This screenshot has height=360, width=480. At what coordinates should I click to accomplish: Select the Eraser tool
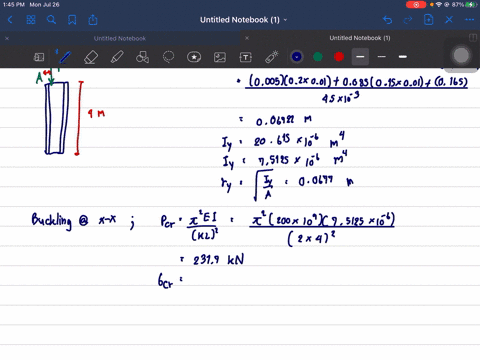(x=91, y=57)
